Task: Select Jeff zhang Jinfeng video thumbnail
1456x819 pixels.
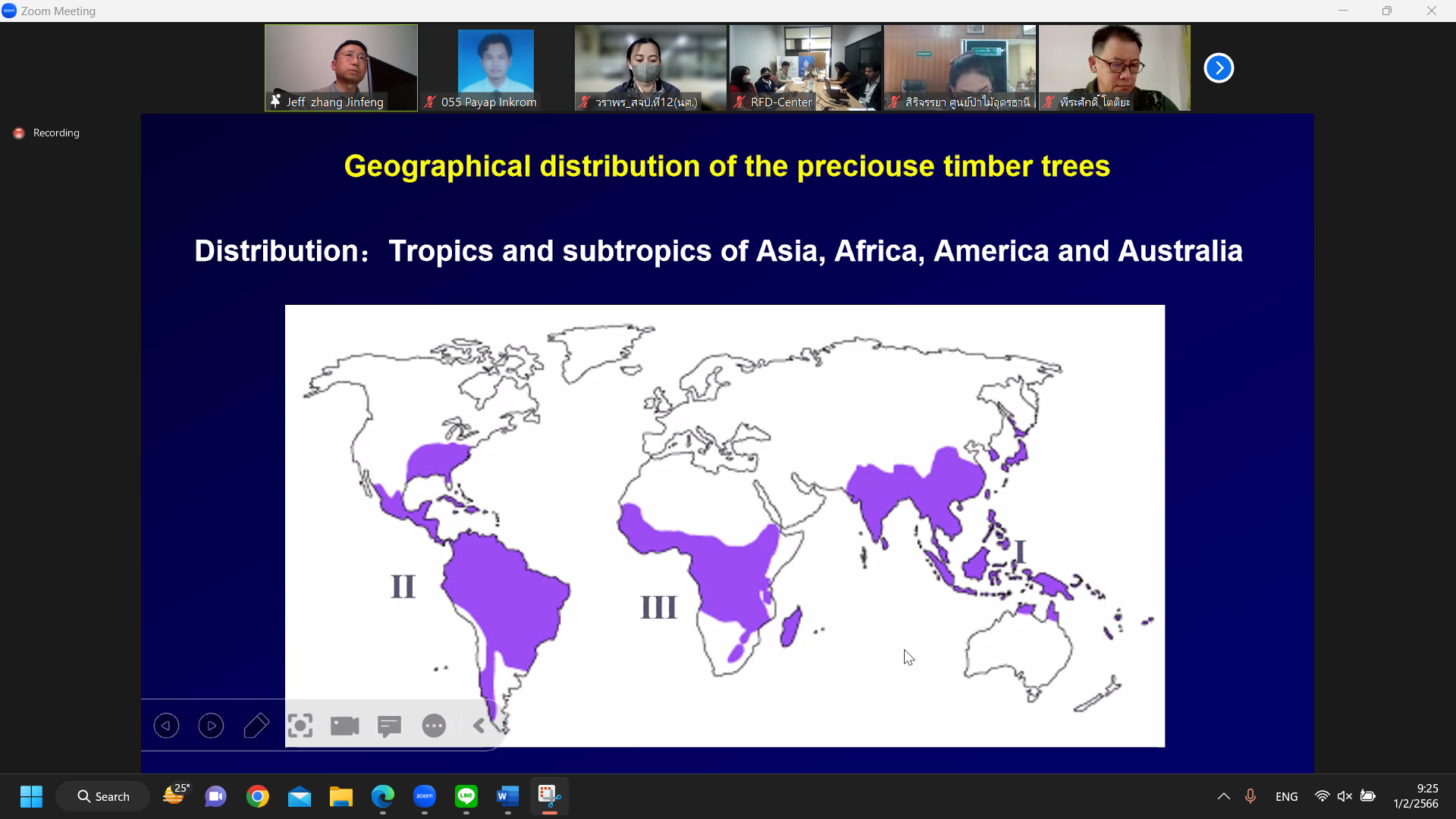Action: click(340, 67)
